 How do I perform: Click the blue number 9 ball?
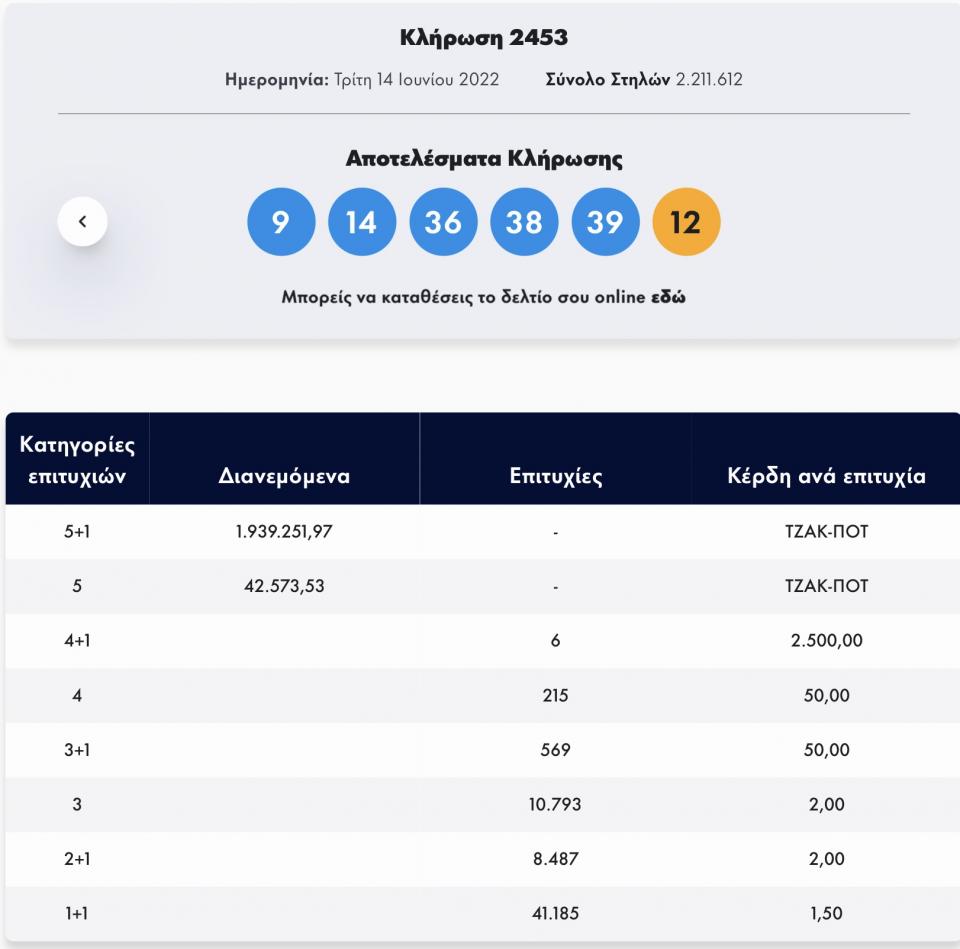pyautogui.click(x=280, y=221)
